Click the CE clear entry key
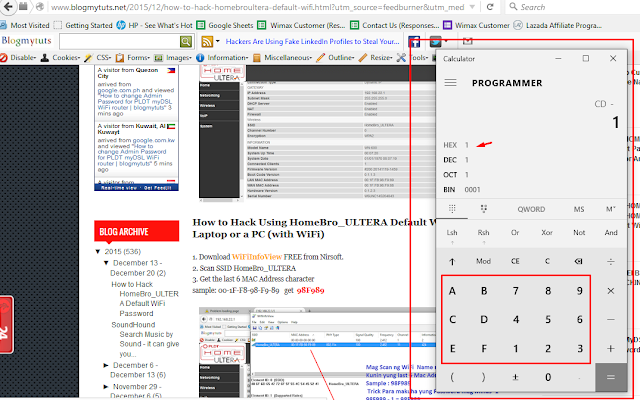 point(515,261)
